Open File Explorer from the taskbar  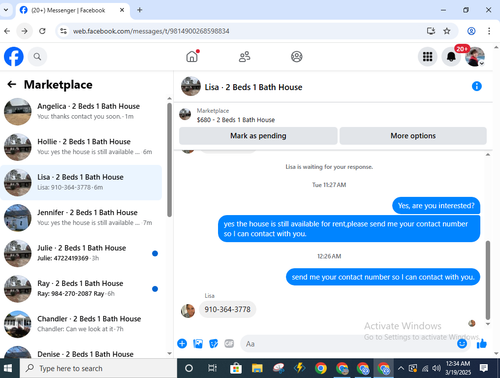257,368
